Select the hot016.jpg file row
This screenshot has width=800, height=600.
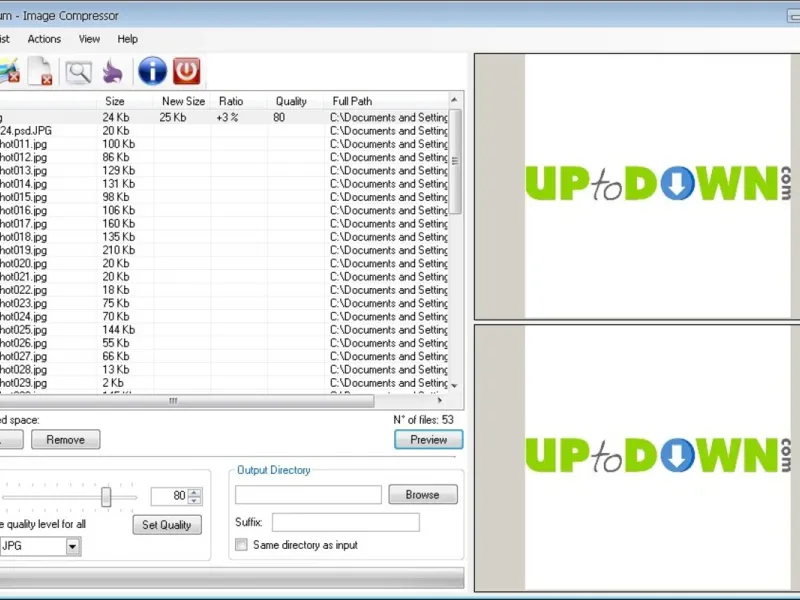tap(224, 210)
